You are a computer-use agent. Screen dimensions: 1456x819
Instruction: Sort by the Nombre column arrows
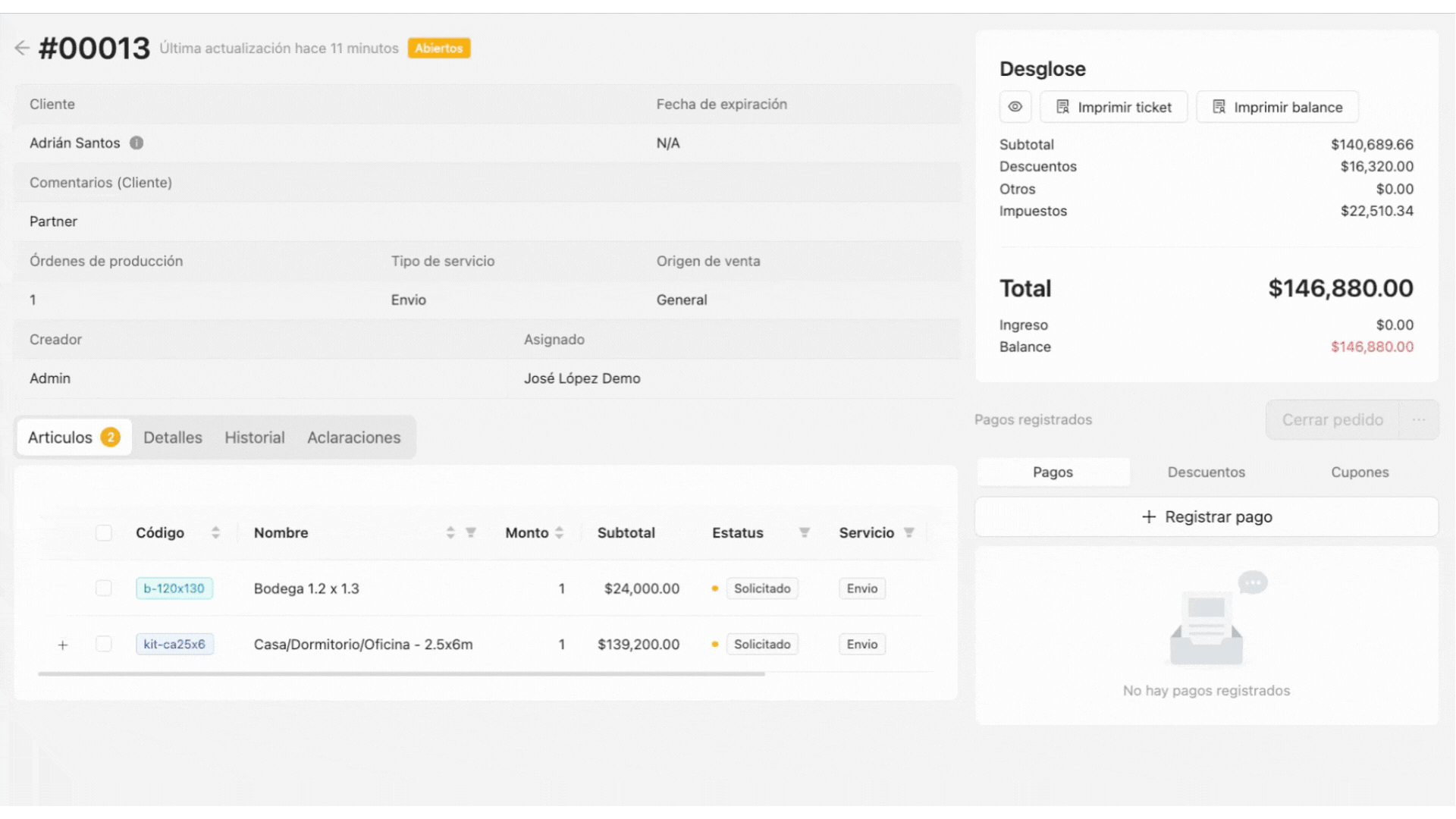click(450, 532)
